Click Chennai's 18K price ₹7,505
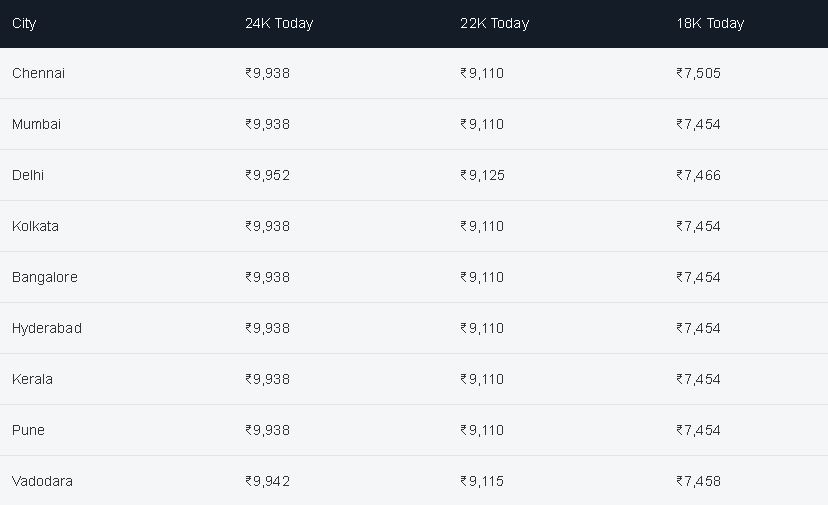 coord(698,73)
